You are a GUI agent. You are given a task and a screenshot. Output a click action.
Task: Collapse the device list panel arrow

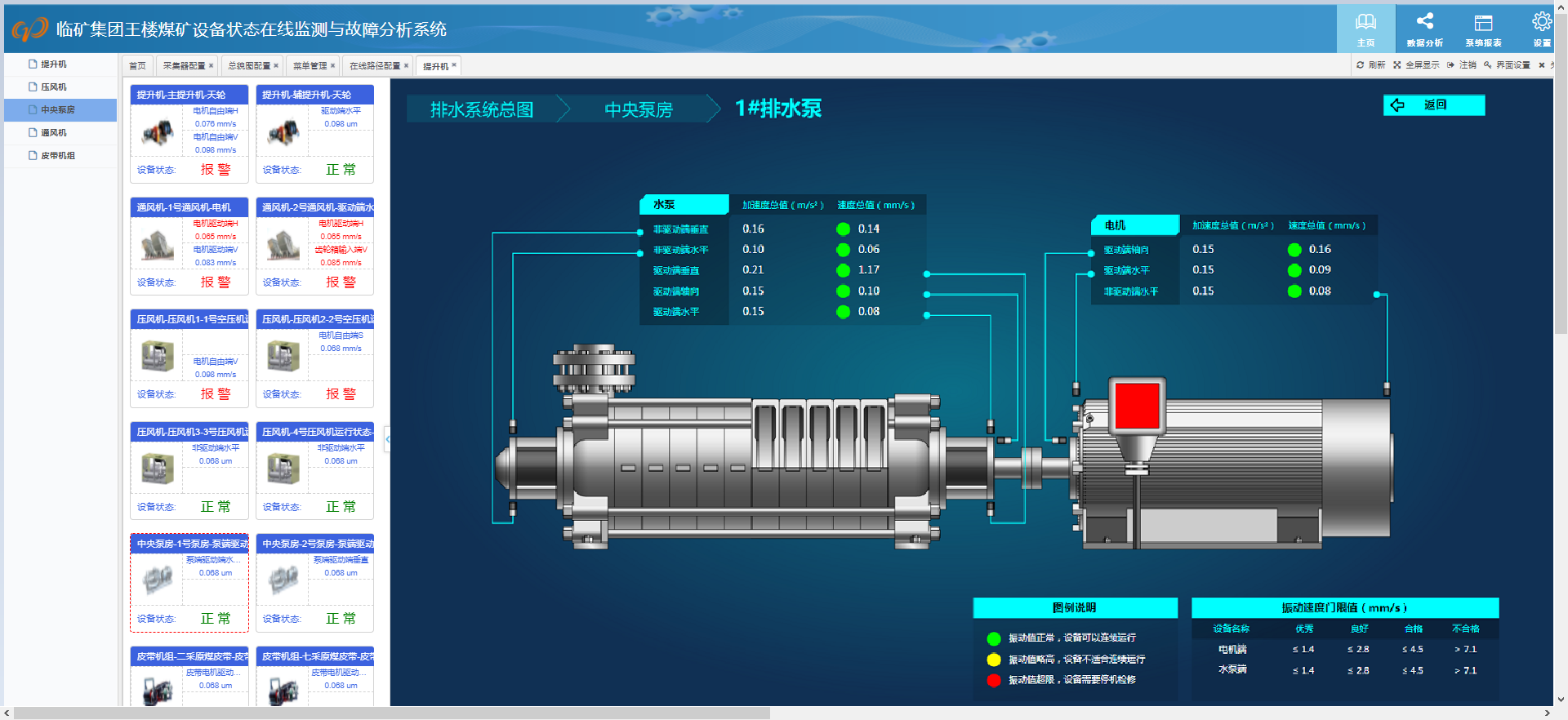pyautogui.click(x=388, y=439)
